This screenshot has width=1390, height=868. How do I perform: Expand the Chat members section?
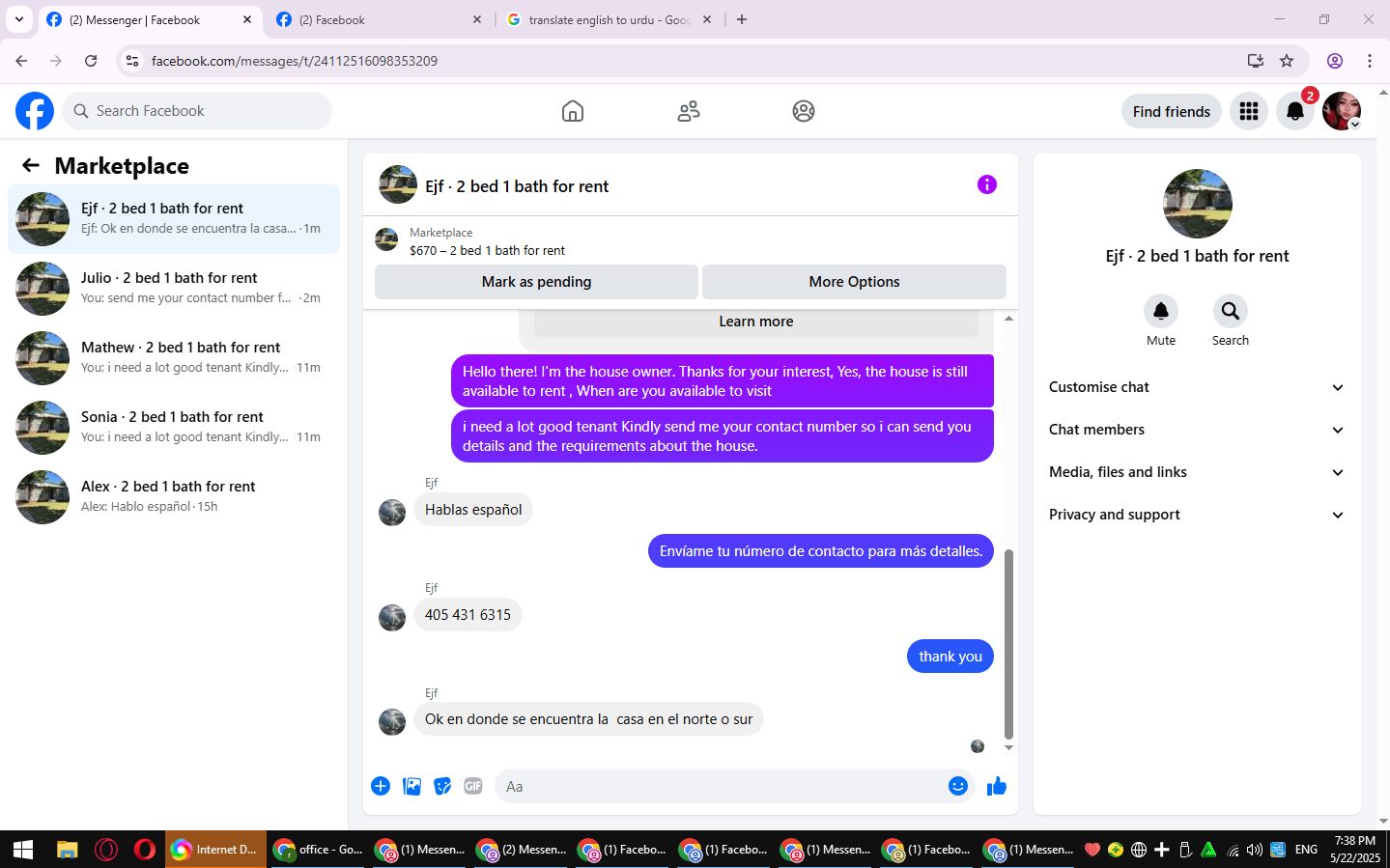(x=1197, y=430)
